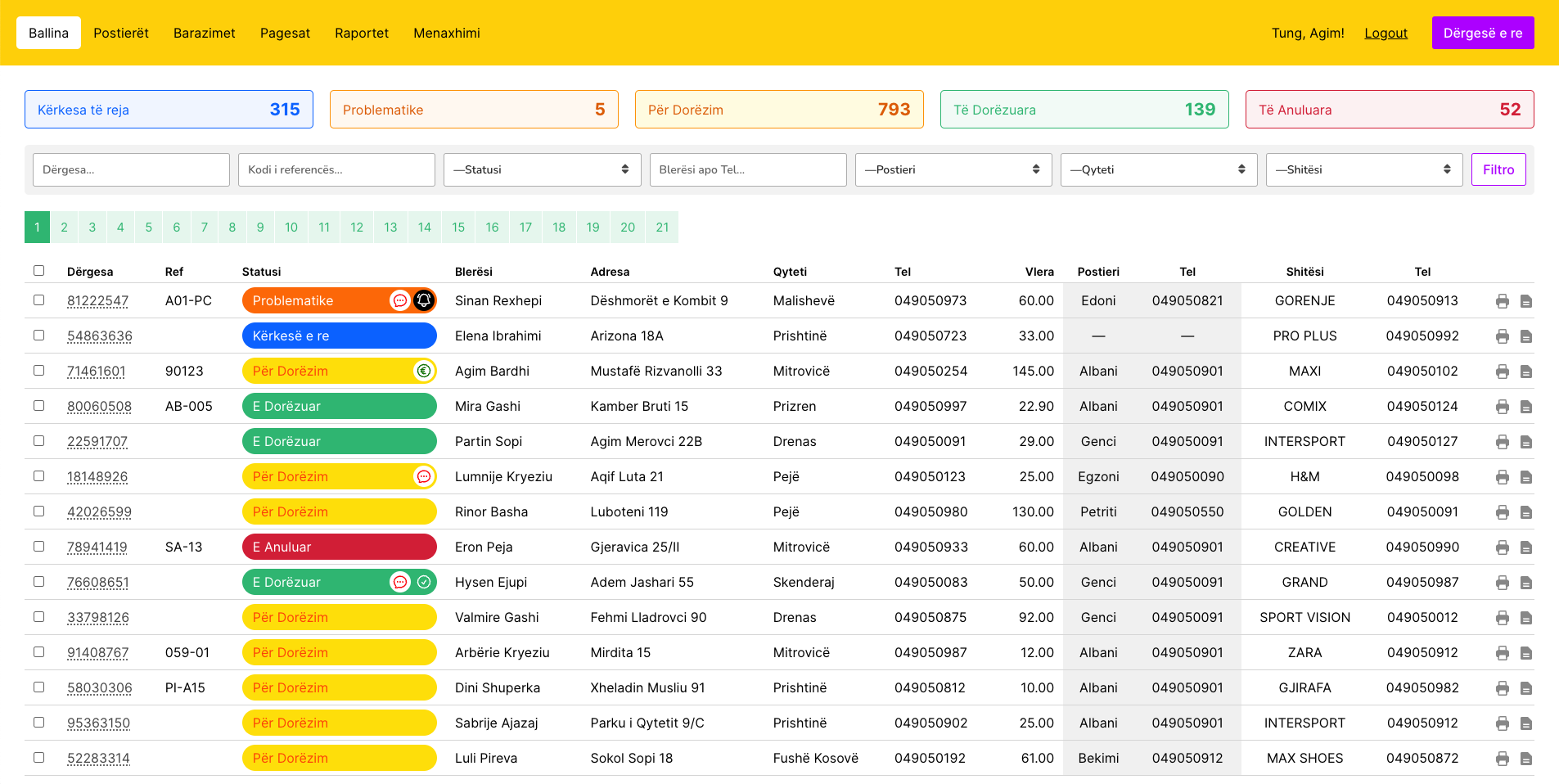Viewport: 1559px width, 784px height.
Task: Open document for Sinan Rexhepi shipment
Action: [x=1526, y=301]
